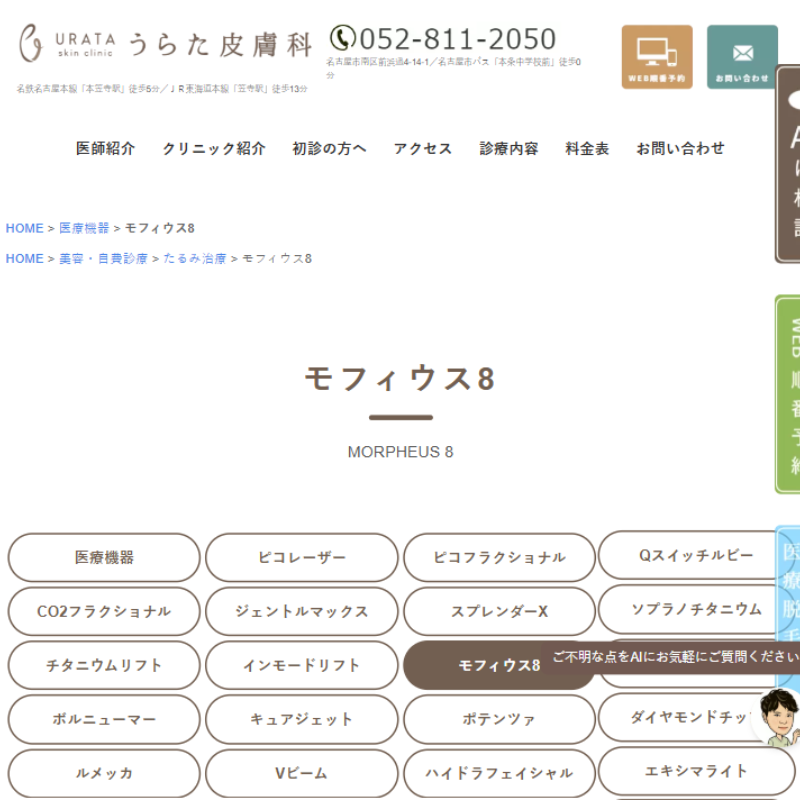Viewport: 800px width, 800px height.
Task: Select the エキシマライト button
Action: (696, 771)
